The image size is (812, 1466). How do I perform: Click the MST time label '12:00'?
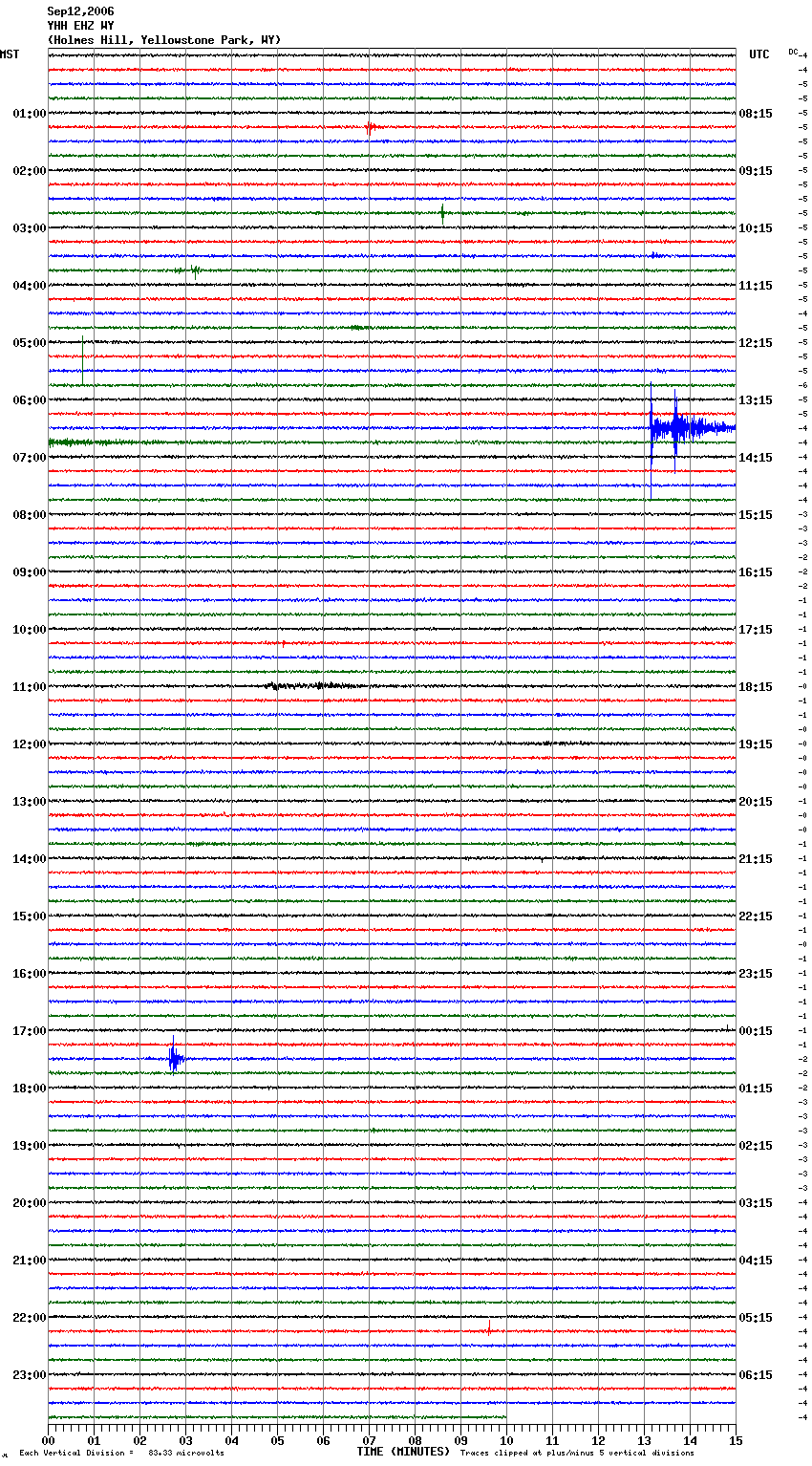tap(30, 744)
